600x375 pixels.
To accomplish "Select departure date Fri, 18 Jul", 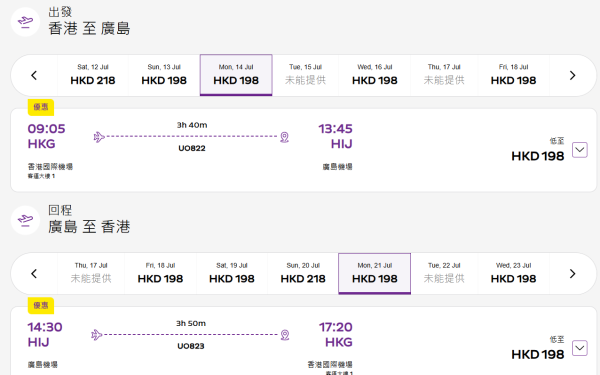I will [514, 75].
